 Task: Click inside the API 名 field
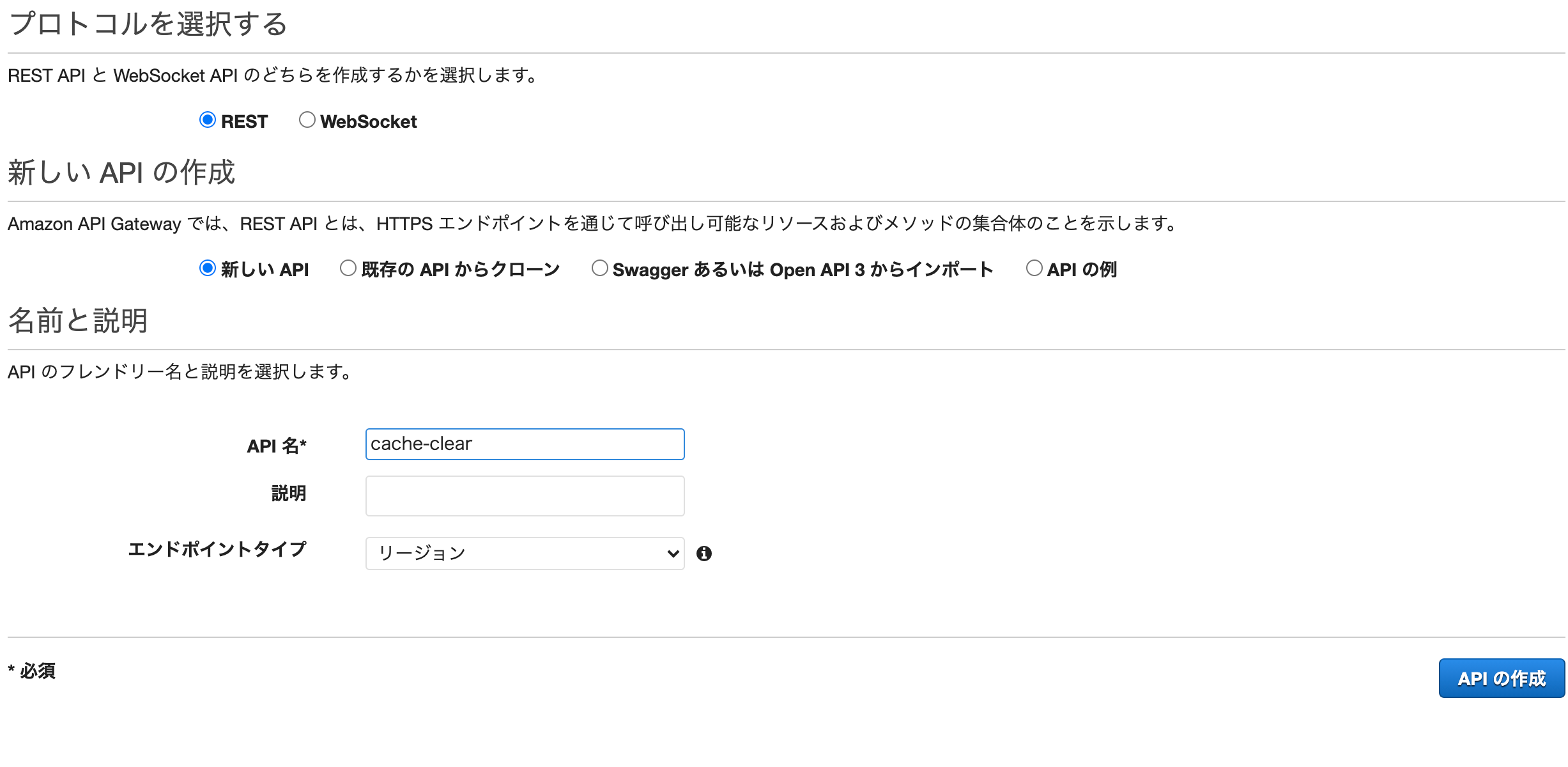pos(524,444)
